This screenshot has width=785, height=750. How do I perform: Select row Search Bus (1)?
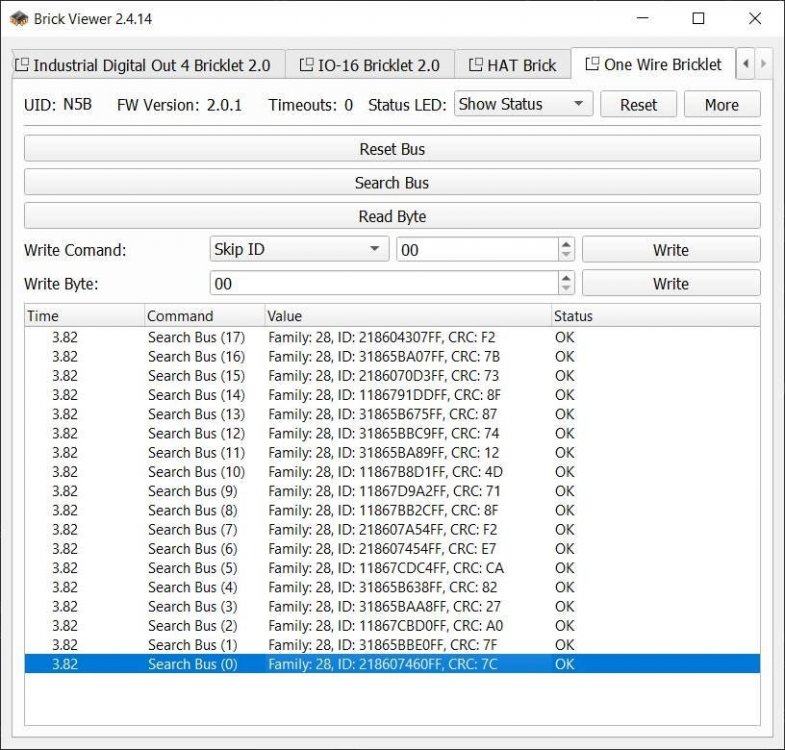[392, 644]
